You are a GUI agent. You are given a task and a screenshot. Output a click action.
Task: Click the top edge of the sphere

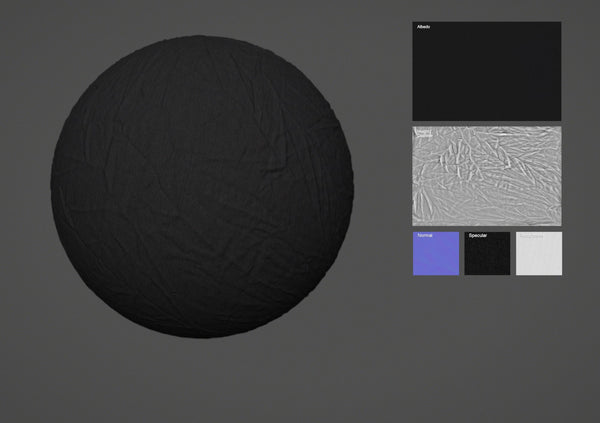tap(202, 38)
